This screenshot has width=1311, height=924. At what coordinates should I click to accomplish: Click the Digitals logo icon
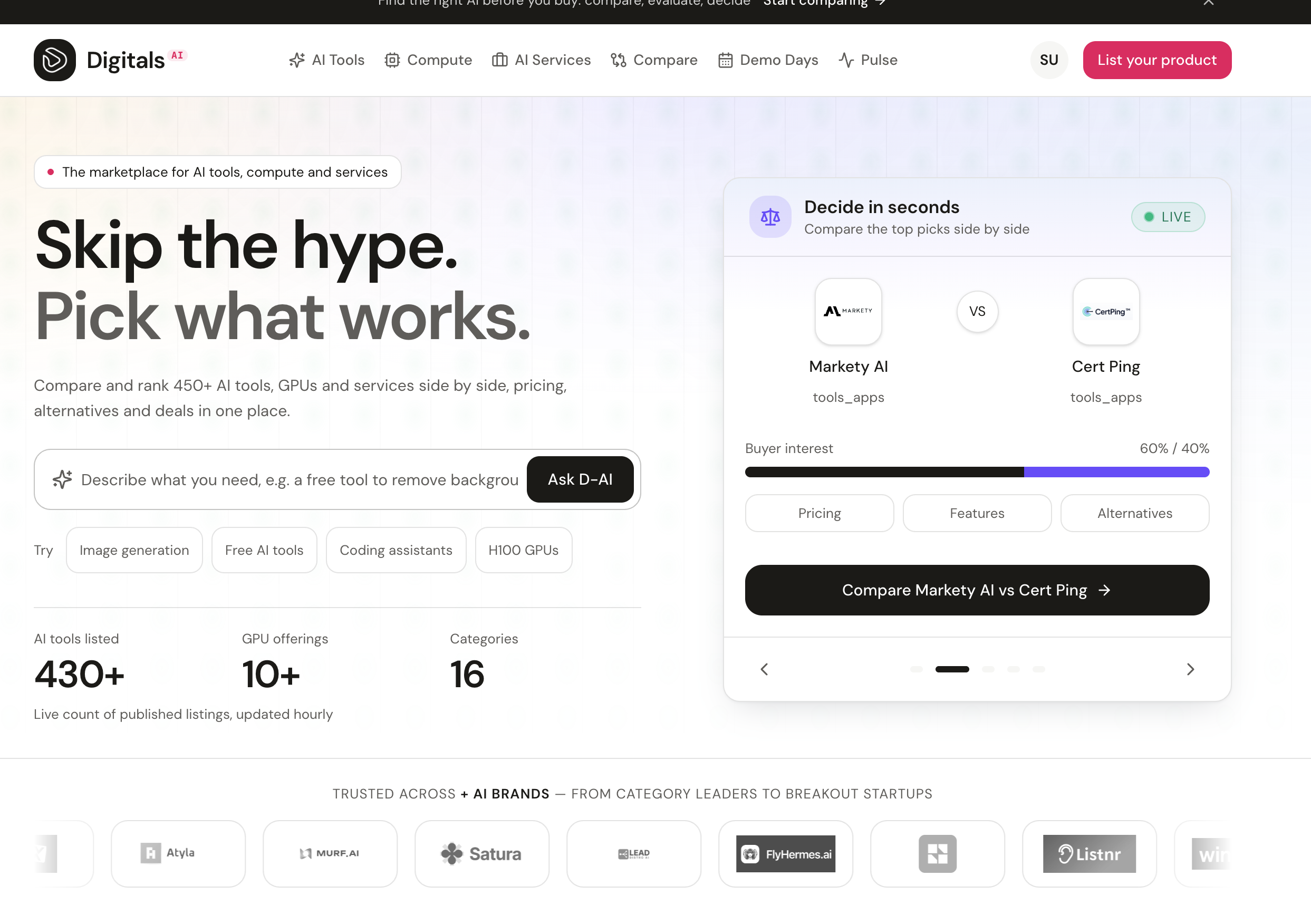pos(55,60)
